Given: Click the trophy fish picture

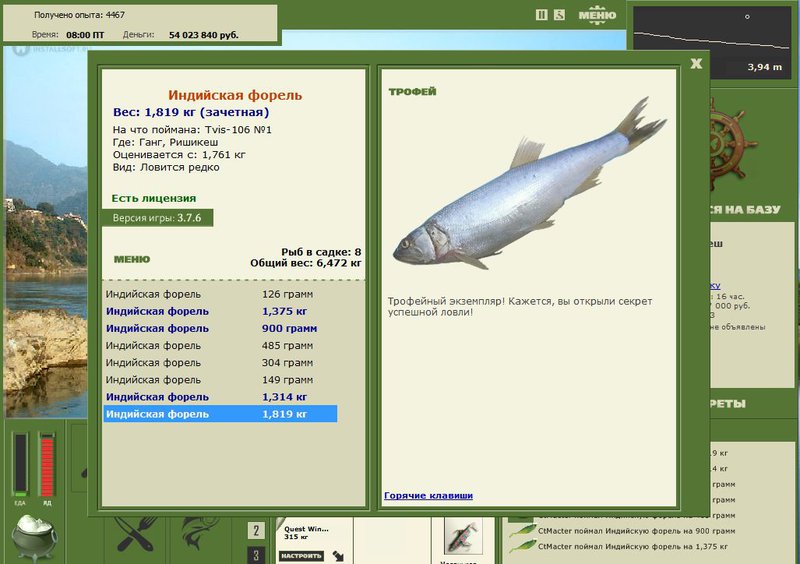Looking at the screenshot, I should (x=529, y=185).
